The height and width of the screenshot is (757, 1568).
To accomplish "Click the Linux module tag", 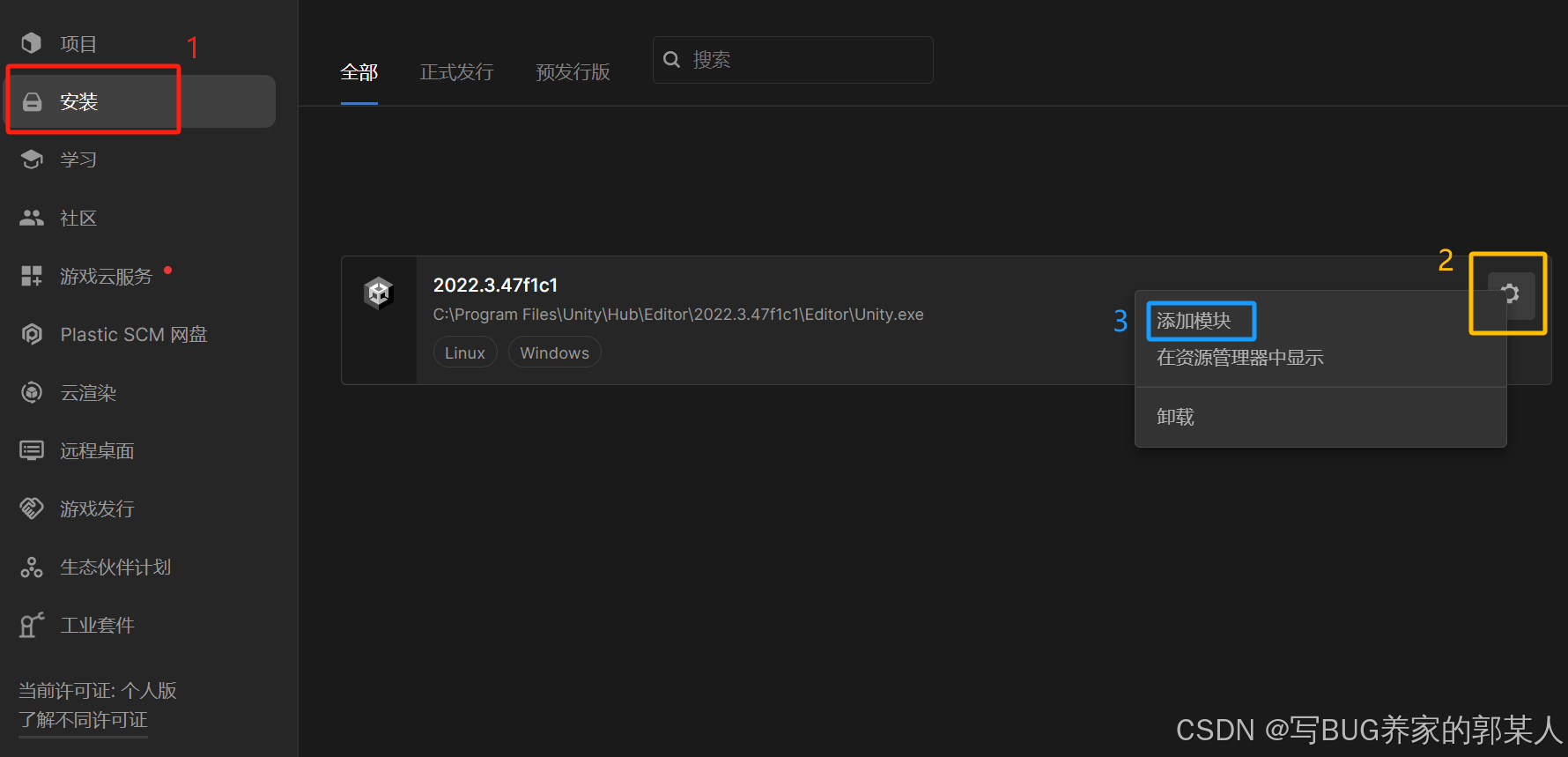I will pyautogui.click(x=465, y=353).
